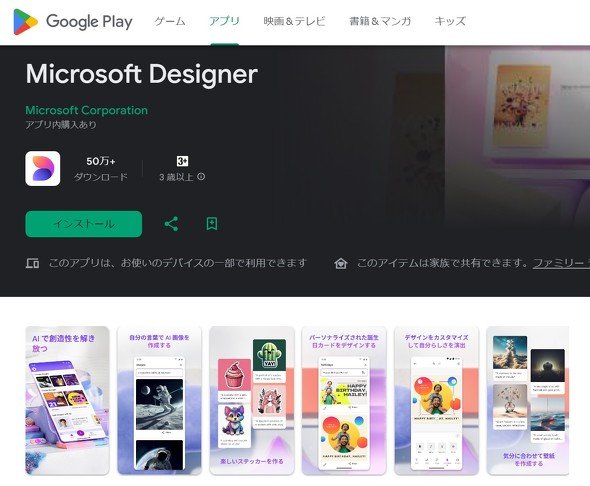The width and height of the screenshot is (590, 486).
Task: Click the 3+ content rating badge
Action: pos(182,161)
